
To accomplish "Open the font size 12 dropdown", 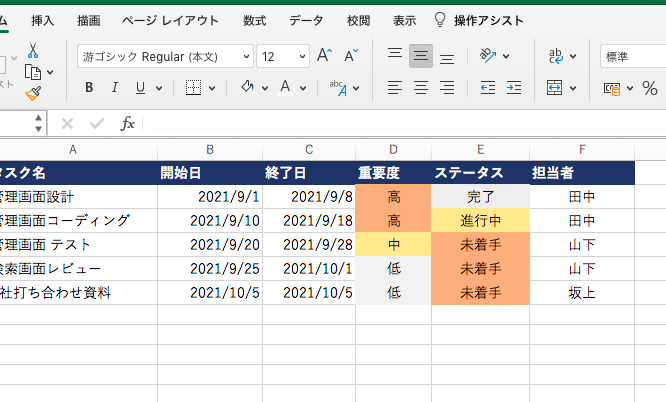I will click(x=302, y=56).
